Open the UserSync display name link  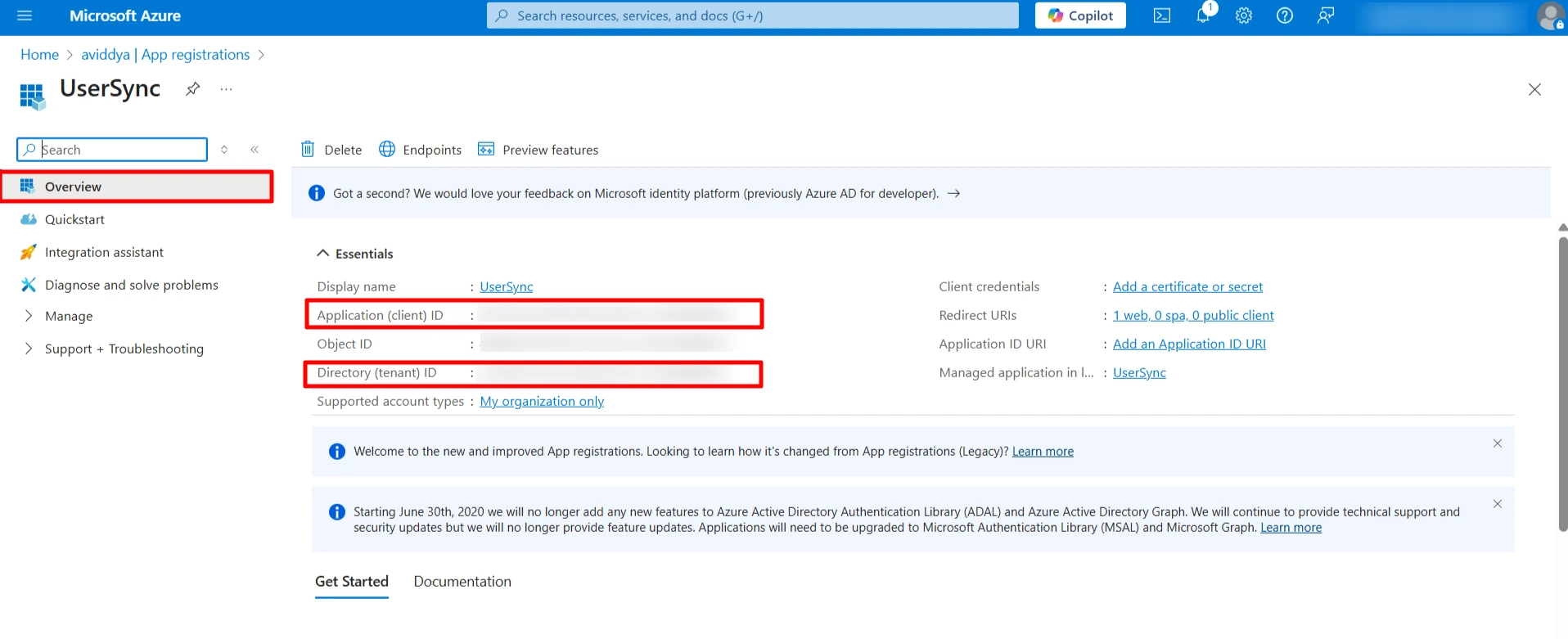[x=506, y=287]
